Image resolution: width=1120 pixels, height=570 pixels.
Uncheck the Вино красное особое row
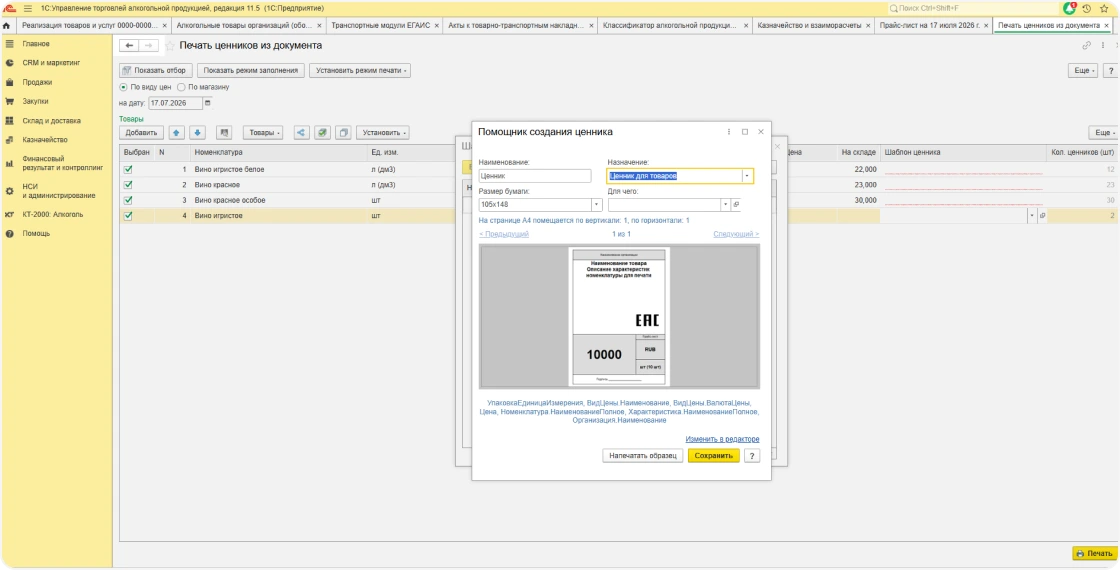coord(128,201)
